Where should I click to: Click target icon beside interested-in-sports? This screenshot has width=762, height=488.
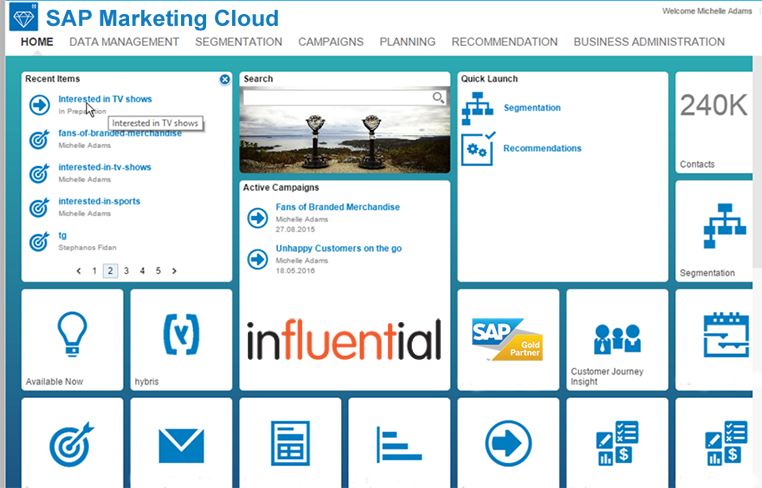click(x=39, y=207)
